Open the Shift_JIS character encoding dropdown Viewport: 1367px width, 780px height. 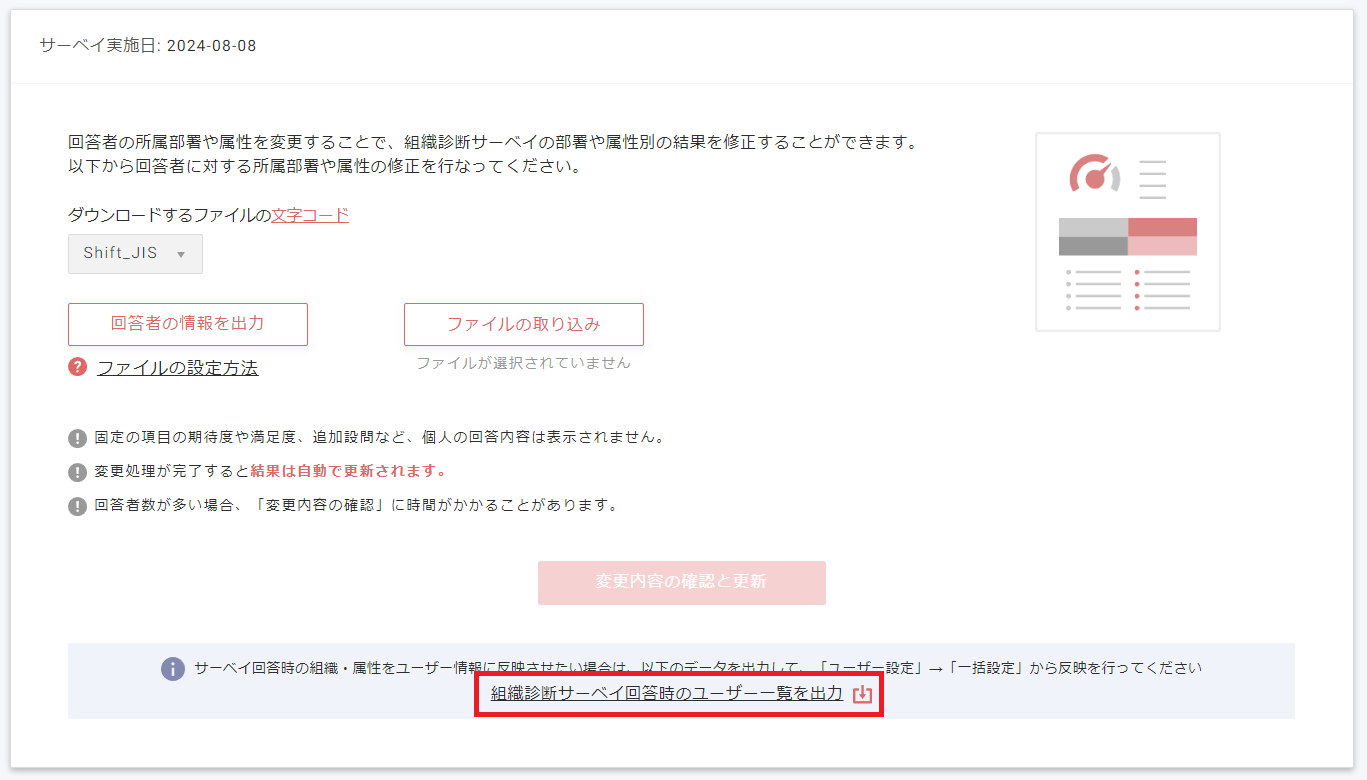[x=135, y=254]
